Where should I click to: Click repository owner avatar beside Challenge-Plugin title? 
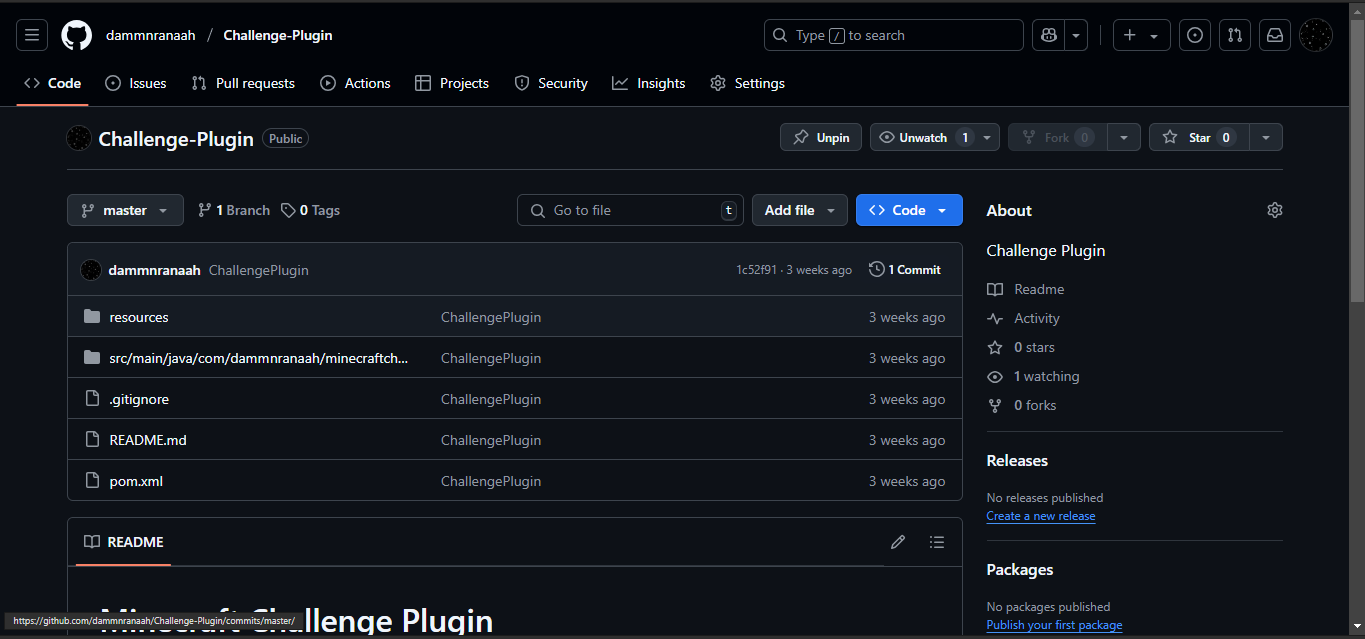[79, 139]
